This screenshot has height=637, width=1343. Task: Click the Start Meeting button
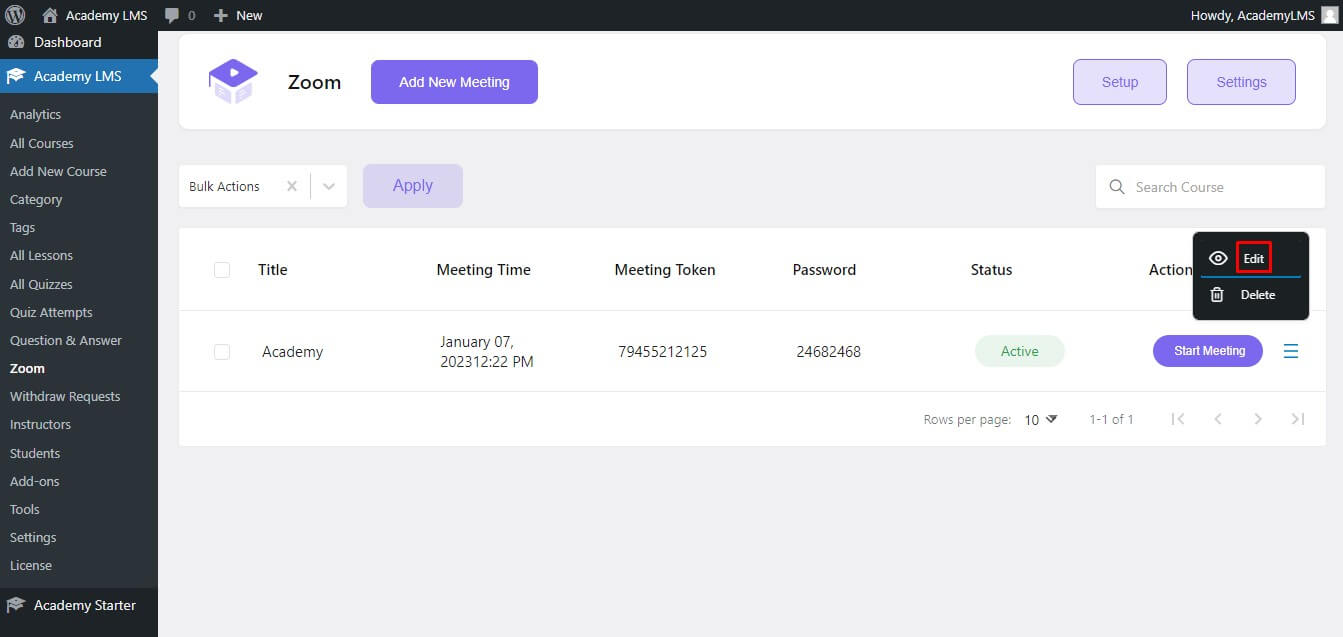click(1207, 351)
